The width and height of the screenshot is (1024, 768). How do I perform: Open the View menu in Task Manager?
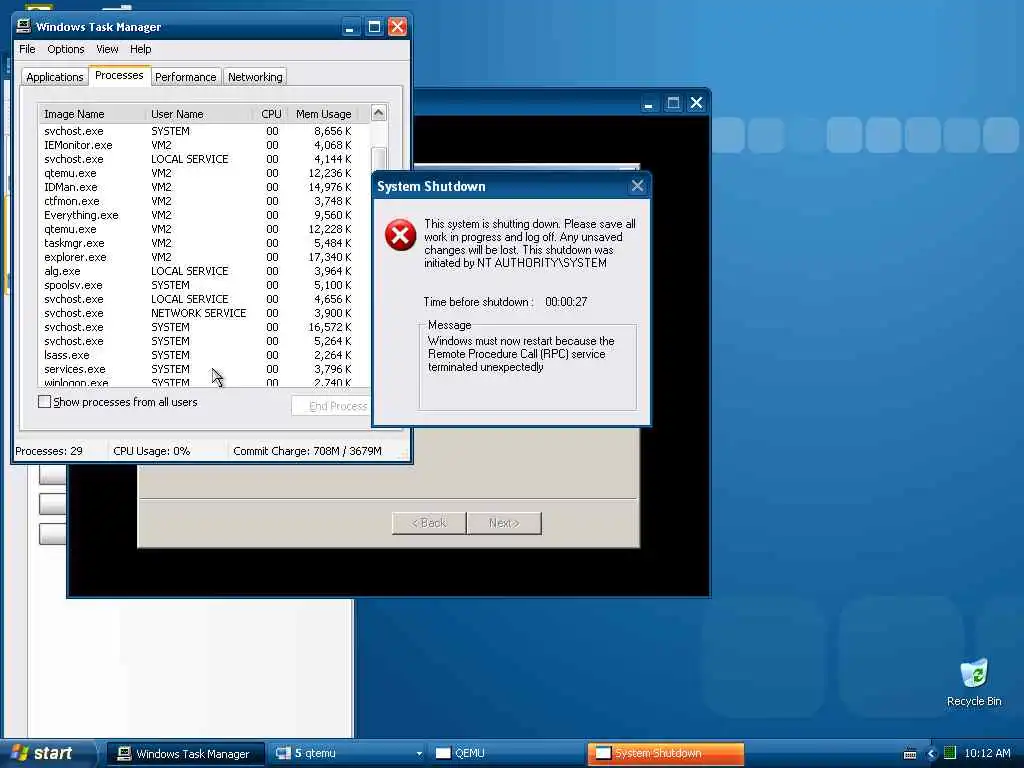(107, 49)
